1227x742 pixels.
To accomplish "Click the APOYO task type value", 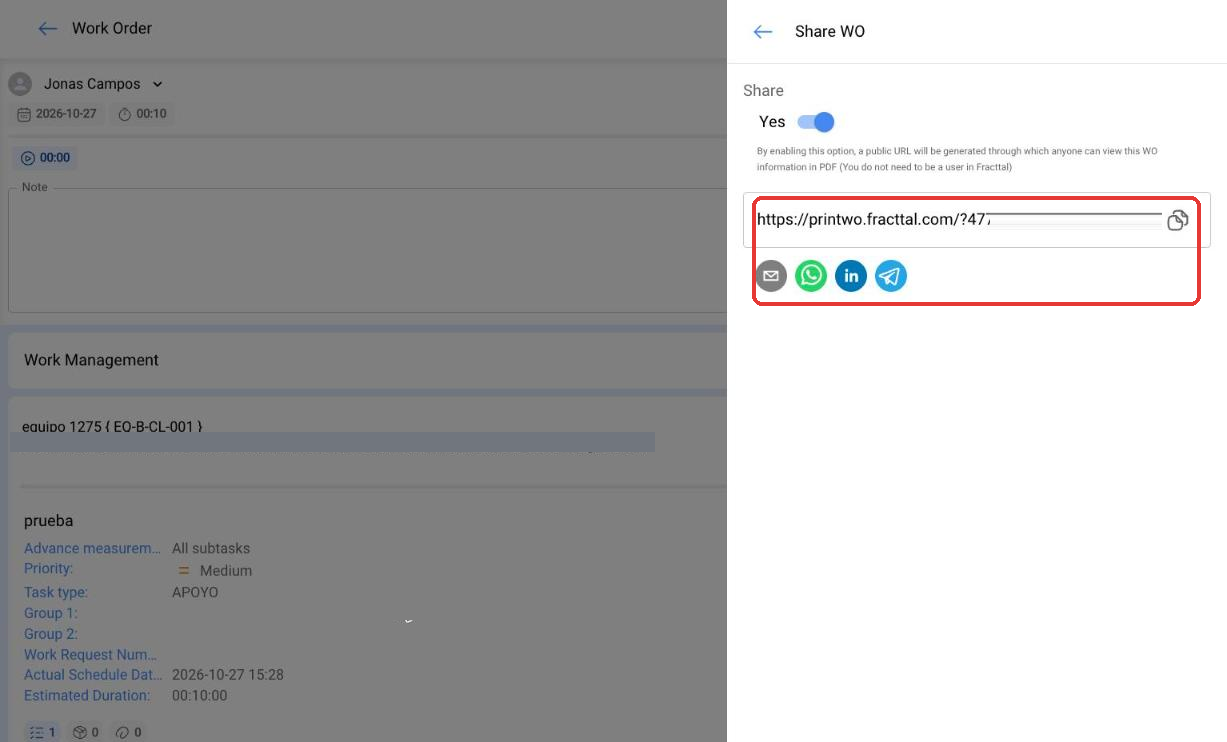I will pos(195,592).
